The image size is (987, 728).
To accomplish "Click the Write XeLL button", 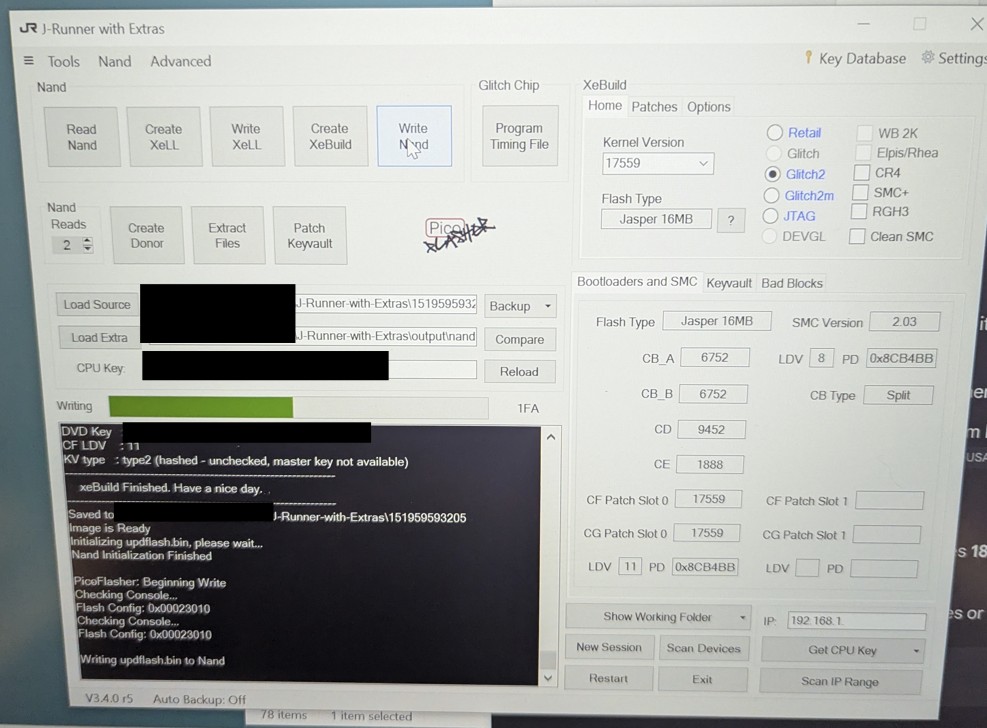I will (x=246, y=137).
